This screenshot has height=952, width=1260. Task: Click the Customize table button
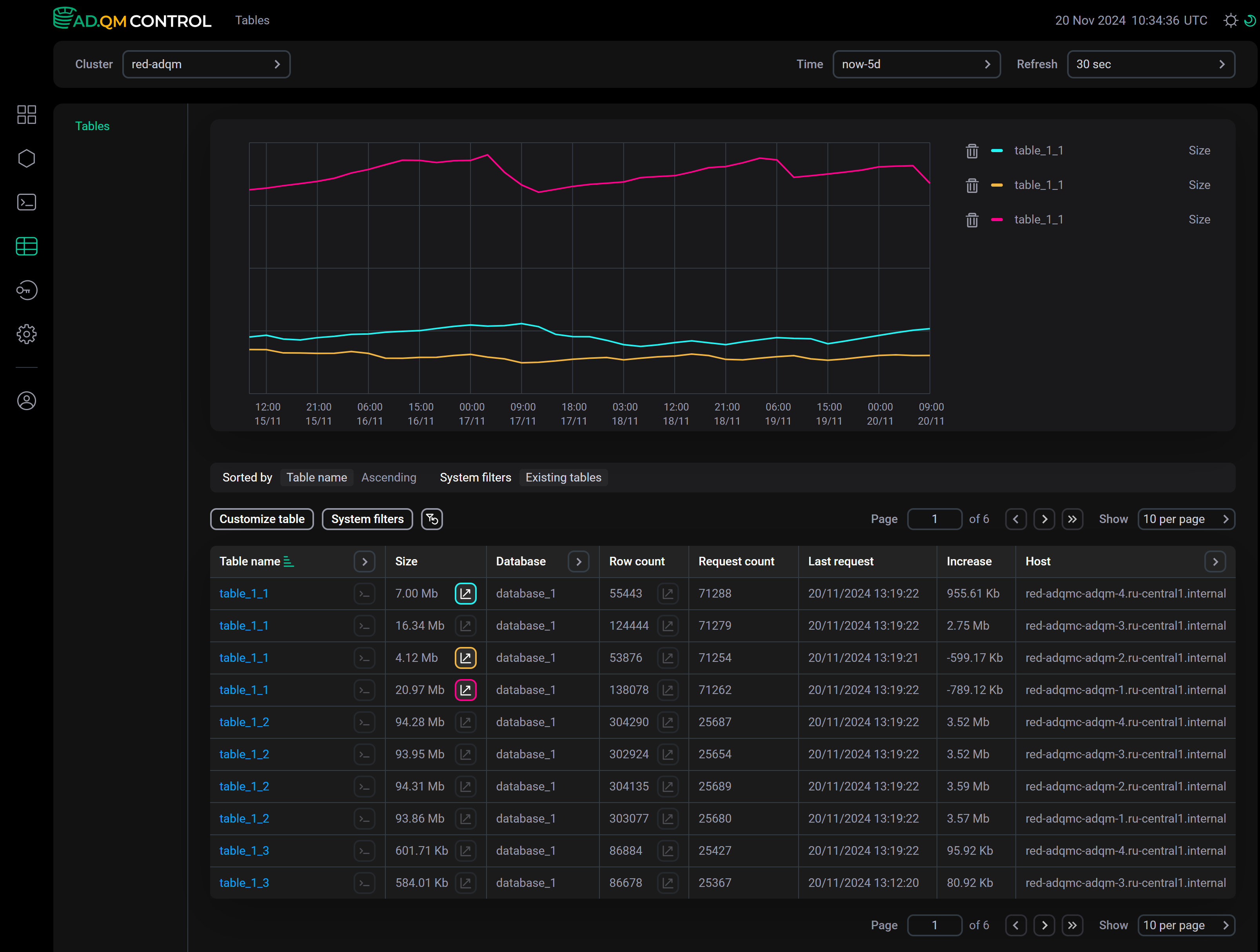[x=261, y=519]
